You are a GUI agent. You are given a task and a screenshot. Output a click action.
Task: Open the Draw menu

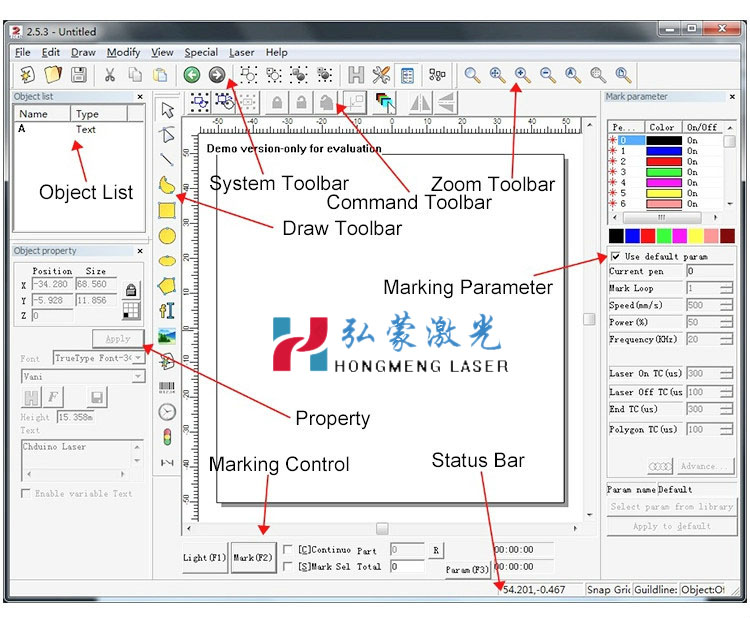[x=83, y=52]
